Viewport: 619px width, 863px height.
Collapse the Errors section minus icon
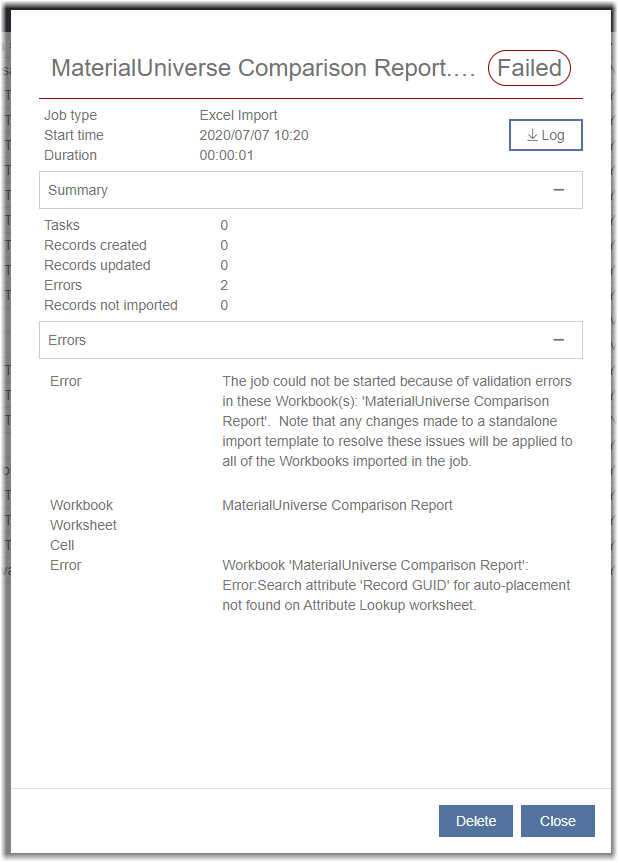558,340
